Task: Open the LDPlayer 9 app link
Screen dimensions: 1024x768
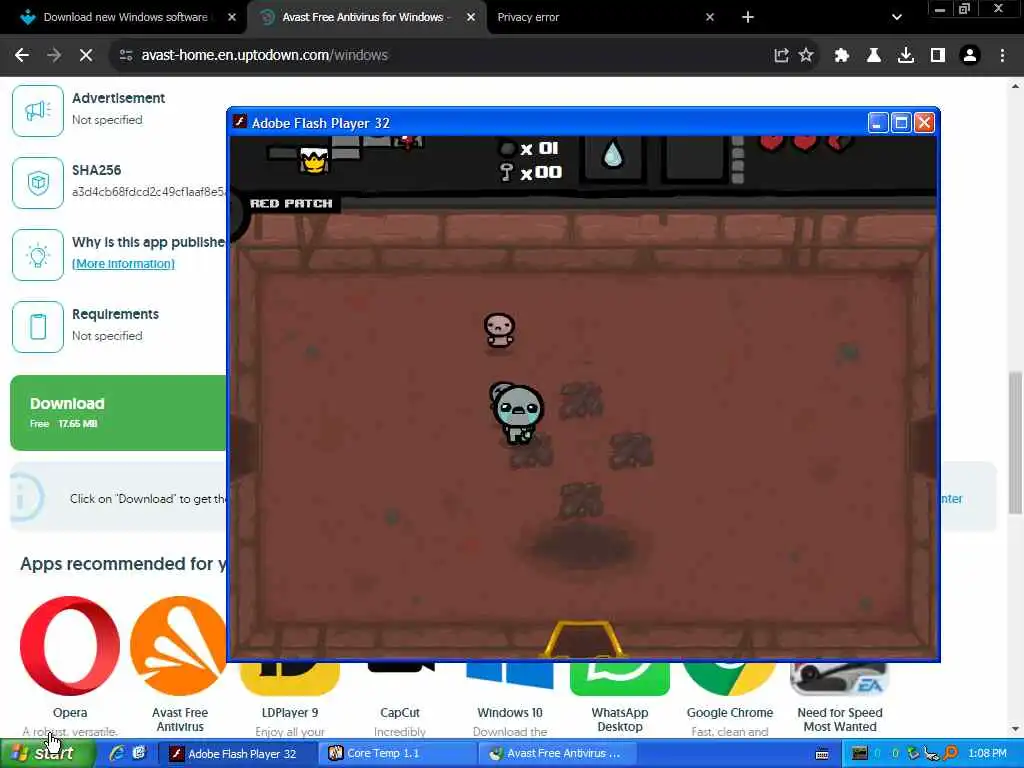Action: [x=290, y=712]
